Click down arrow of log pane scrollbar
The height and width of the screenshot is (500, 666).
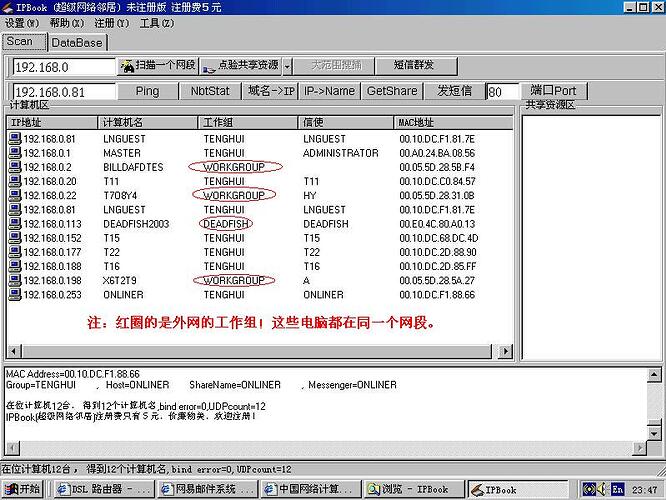(x=654, y=433)
